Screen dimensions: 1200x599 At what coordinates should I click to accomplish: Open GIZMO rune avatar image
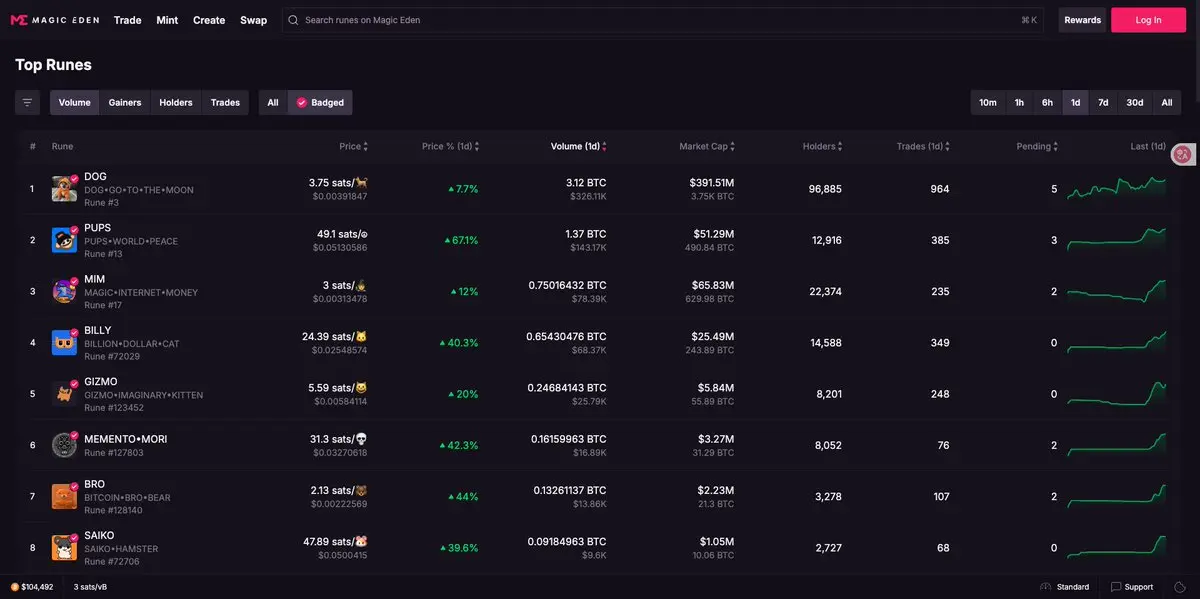[x=65, y=394]
